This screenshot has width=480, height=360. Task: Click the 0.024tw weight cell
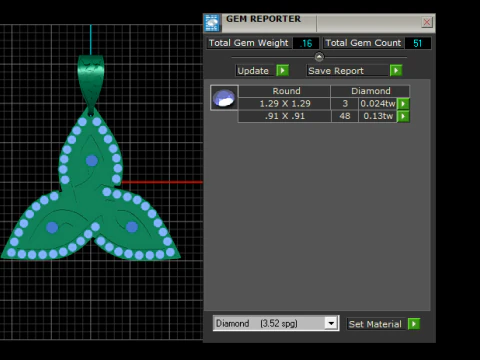tap(378, 104)
